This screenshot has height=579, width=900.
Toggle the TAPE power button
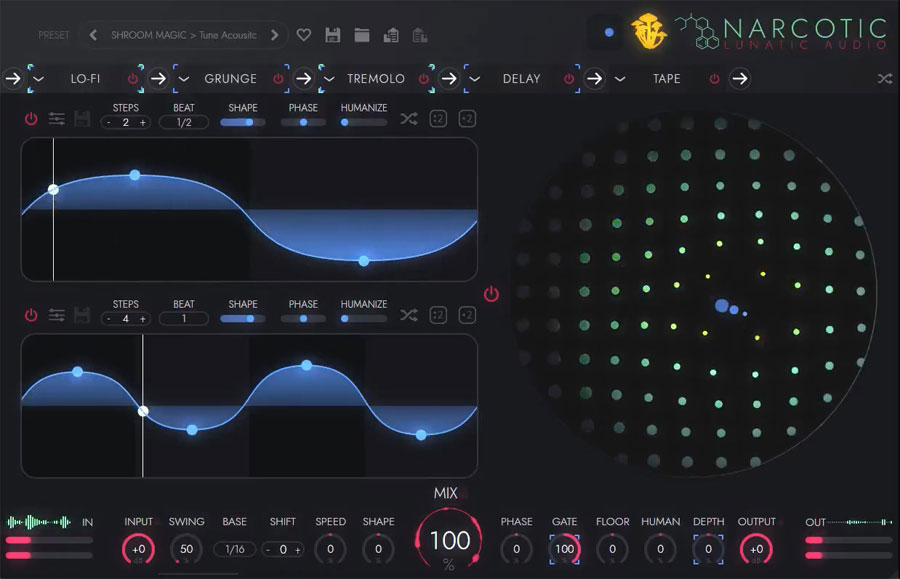(x=714, y=79)
